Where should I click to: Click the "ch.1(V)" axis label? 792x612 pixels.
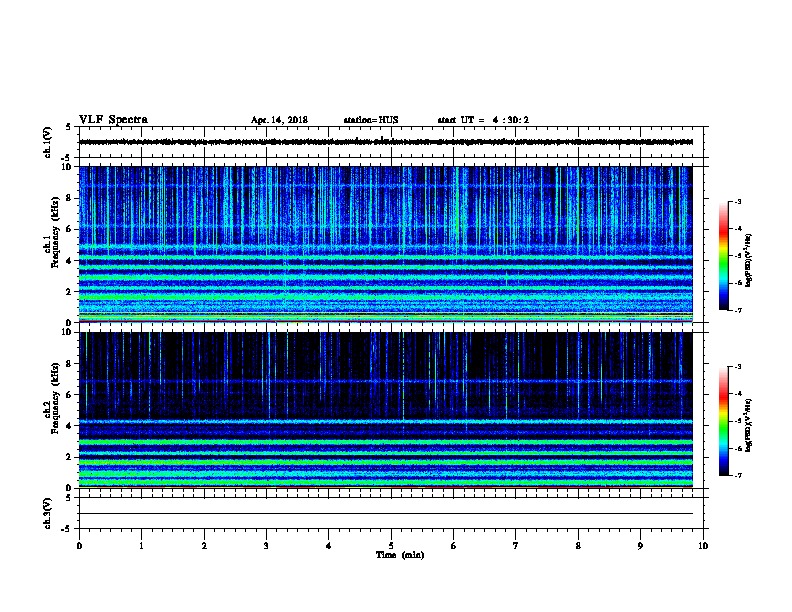click(x=48, y=142)
